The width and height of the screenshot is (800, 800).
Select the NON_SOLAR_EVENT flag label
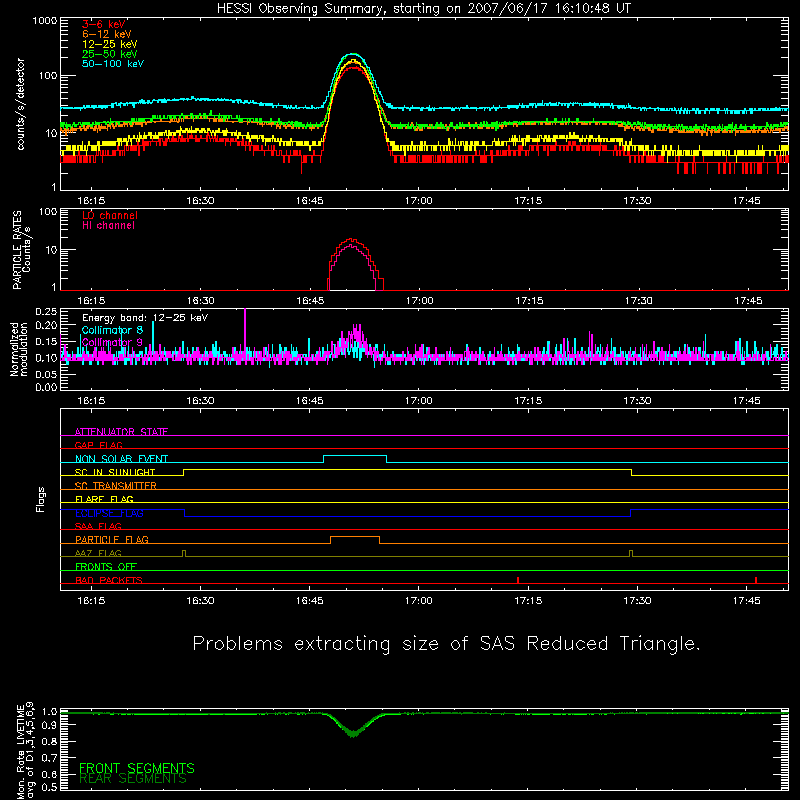pos(121,459)
